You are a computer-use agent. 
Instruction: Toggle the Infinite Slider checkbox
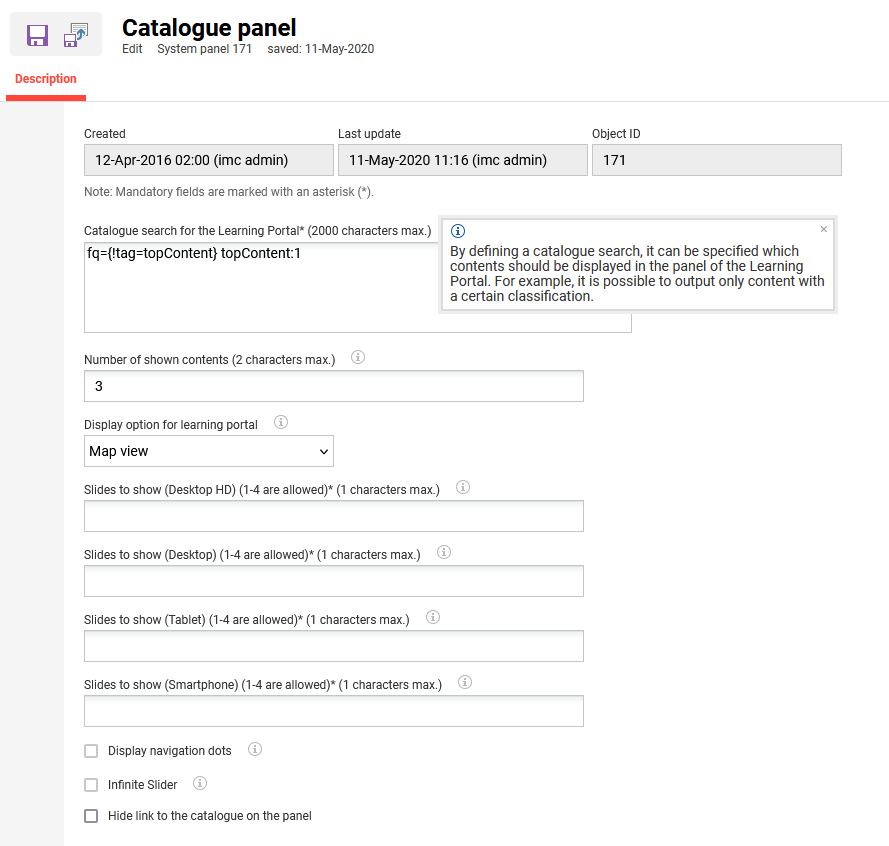pyautogui.click(x=91, y=785)
